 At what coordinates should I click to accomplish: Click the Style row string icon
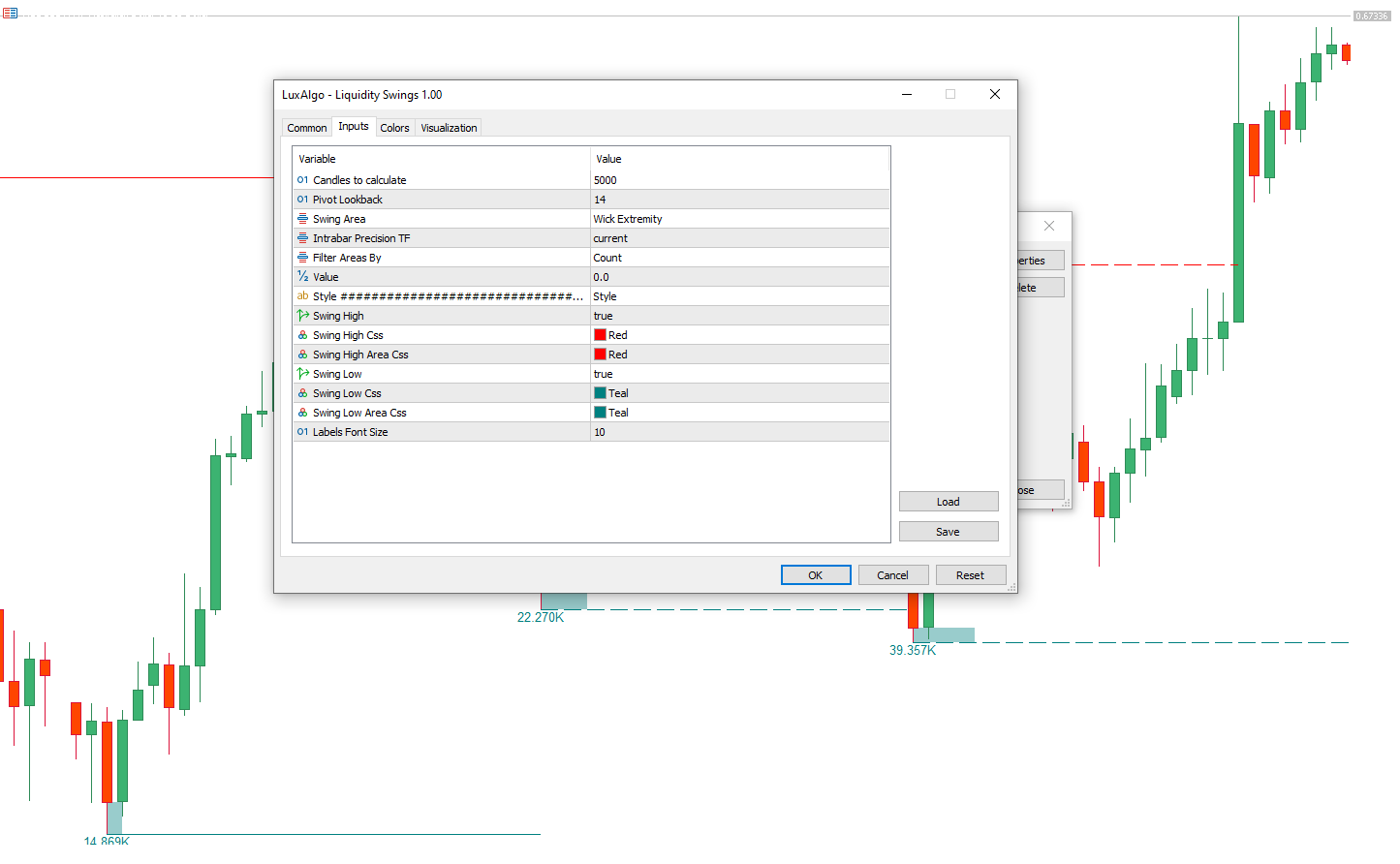[302, 296]
